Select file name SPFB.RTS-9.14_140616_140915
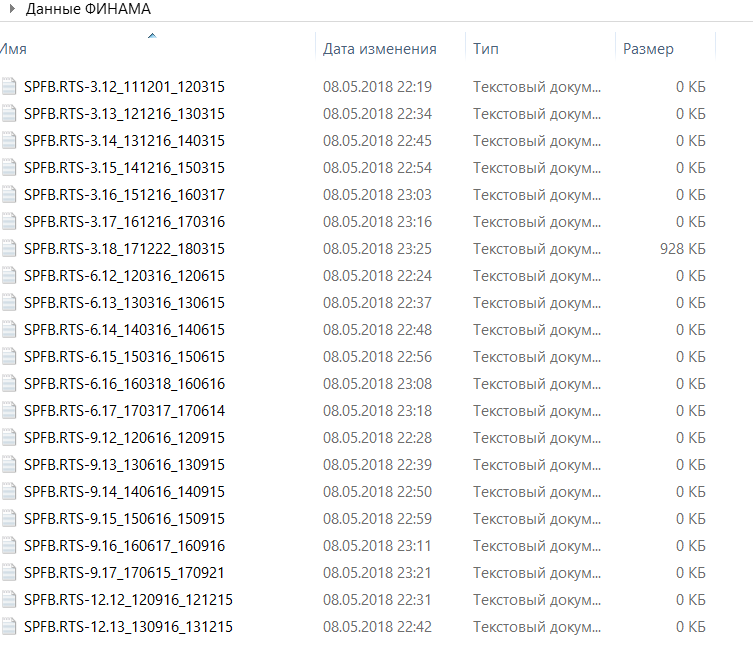Screen dimensions: 753x654 click(124, 492)
